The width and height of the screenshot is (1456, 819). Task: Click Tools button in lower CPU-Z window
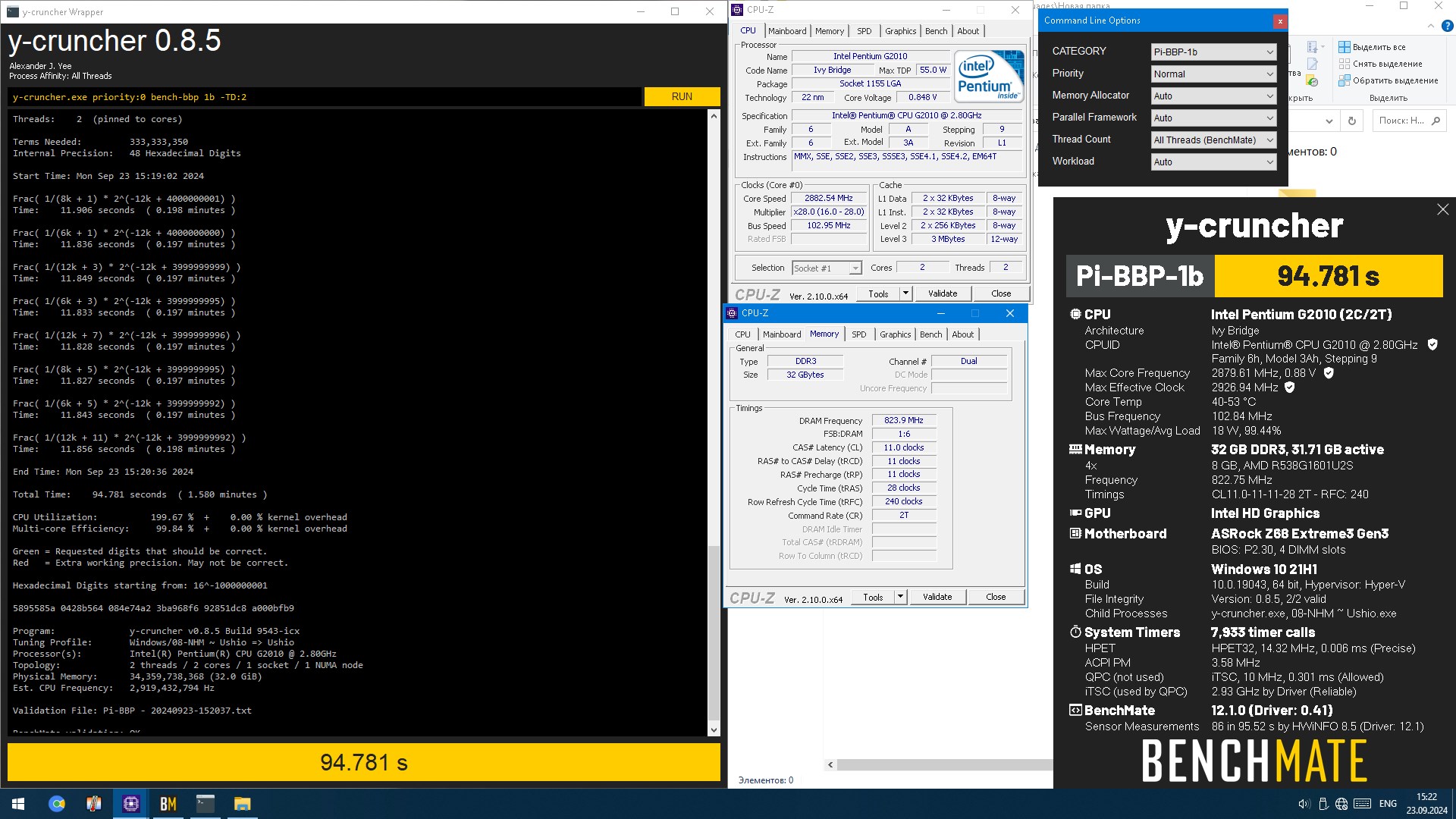[873, 597]
